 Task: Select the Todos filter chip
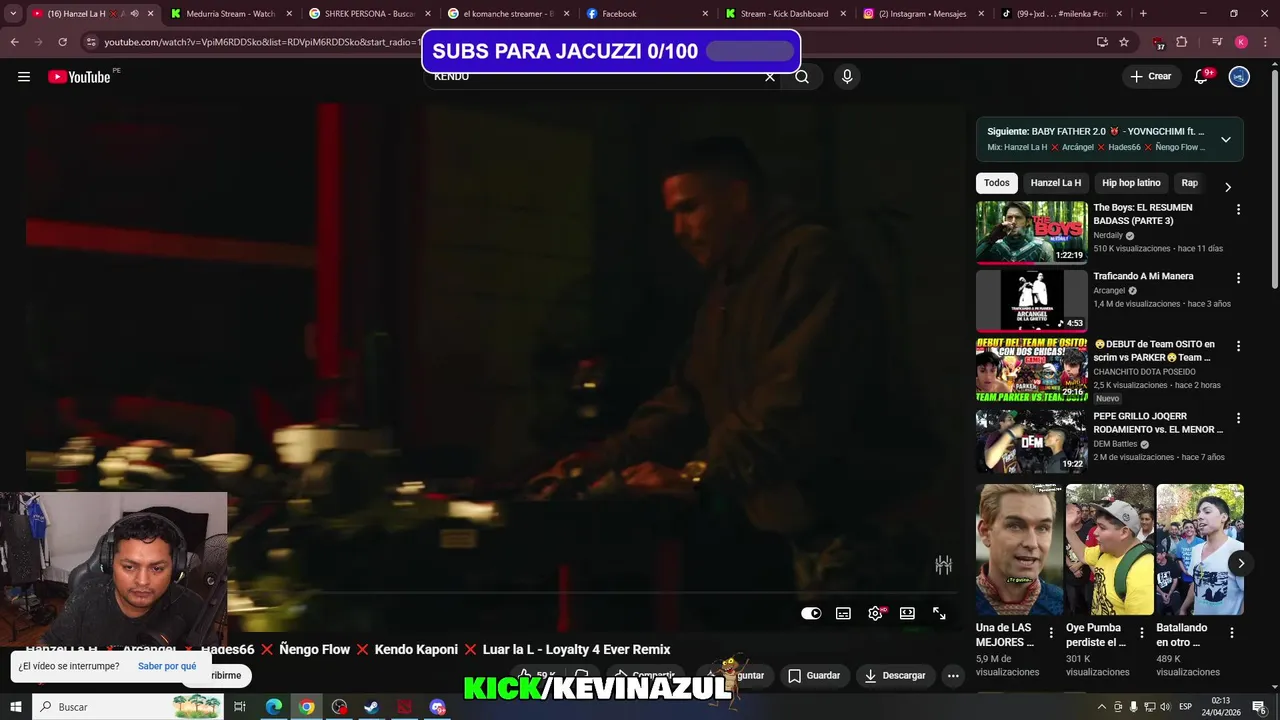(997, 183)
